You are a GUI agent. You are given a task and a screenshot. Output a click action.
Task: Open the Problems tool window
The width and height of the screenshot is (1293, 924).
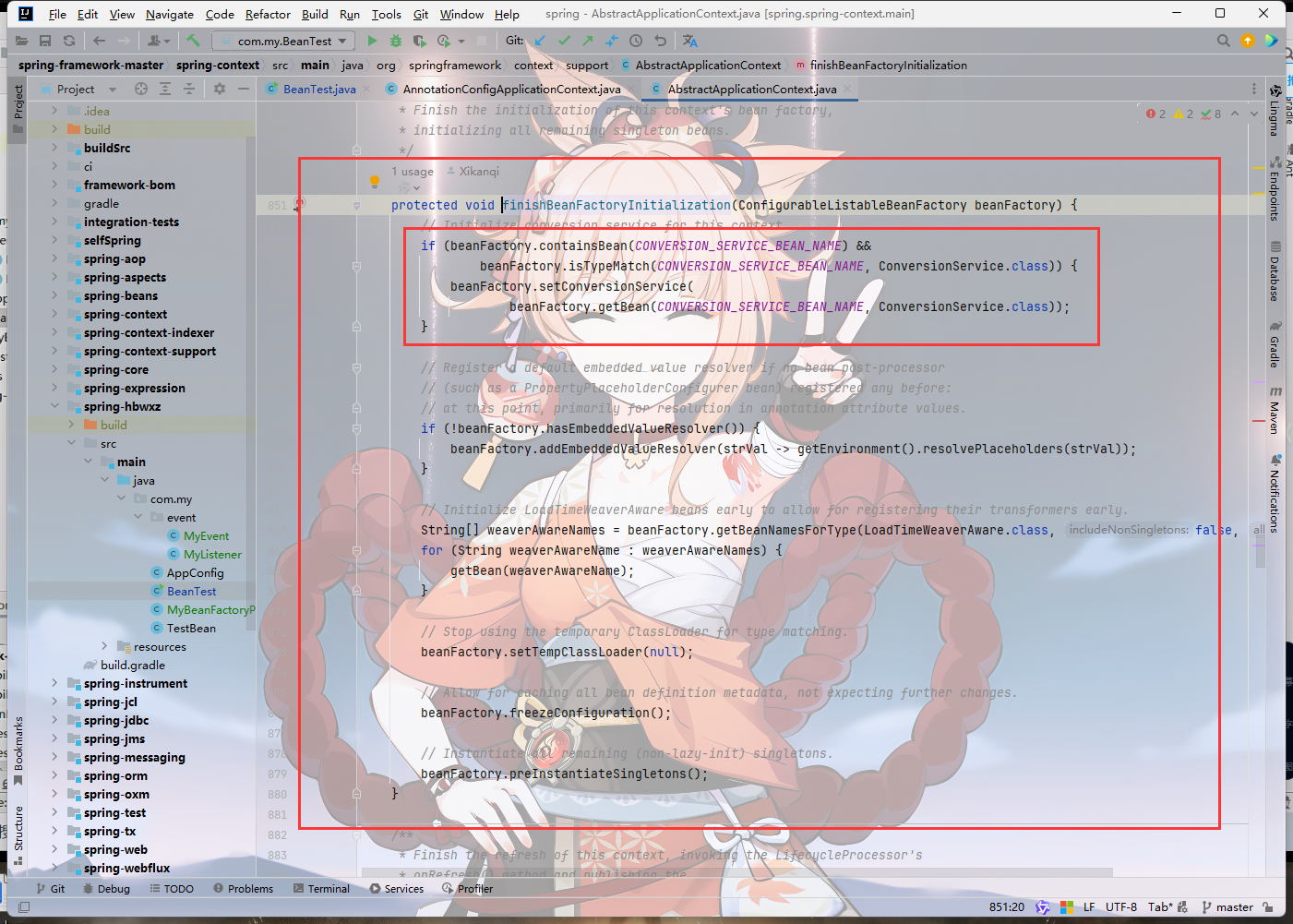(243, 889)
